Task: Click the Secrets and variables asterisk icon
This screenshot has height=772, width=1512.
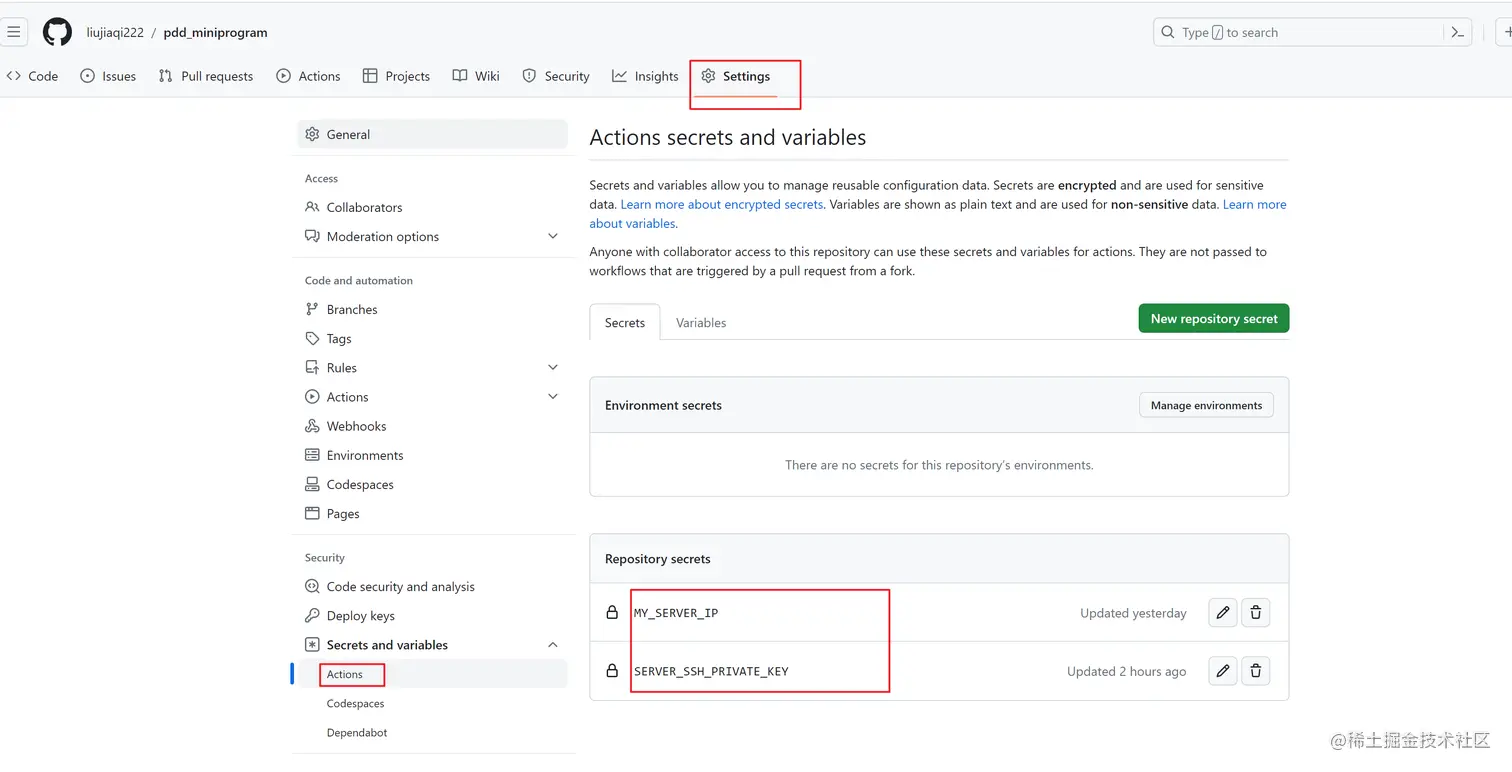Action: pos(312,645)
